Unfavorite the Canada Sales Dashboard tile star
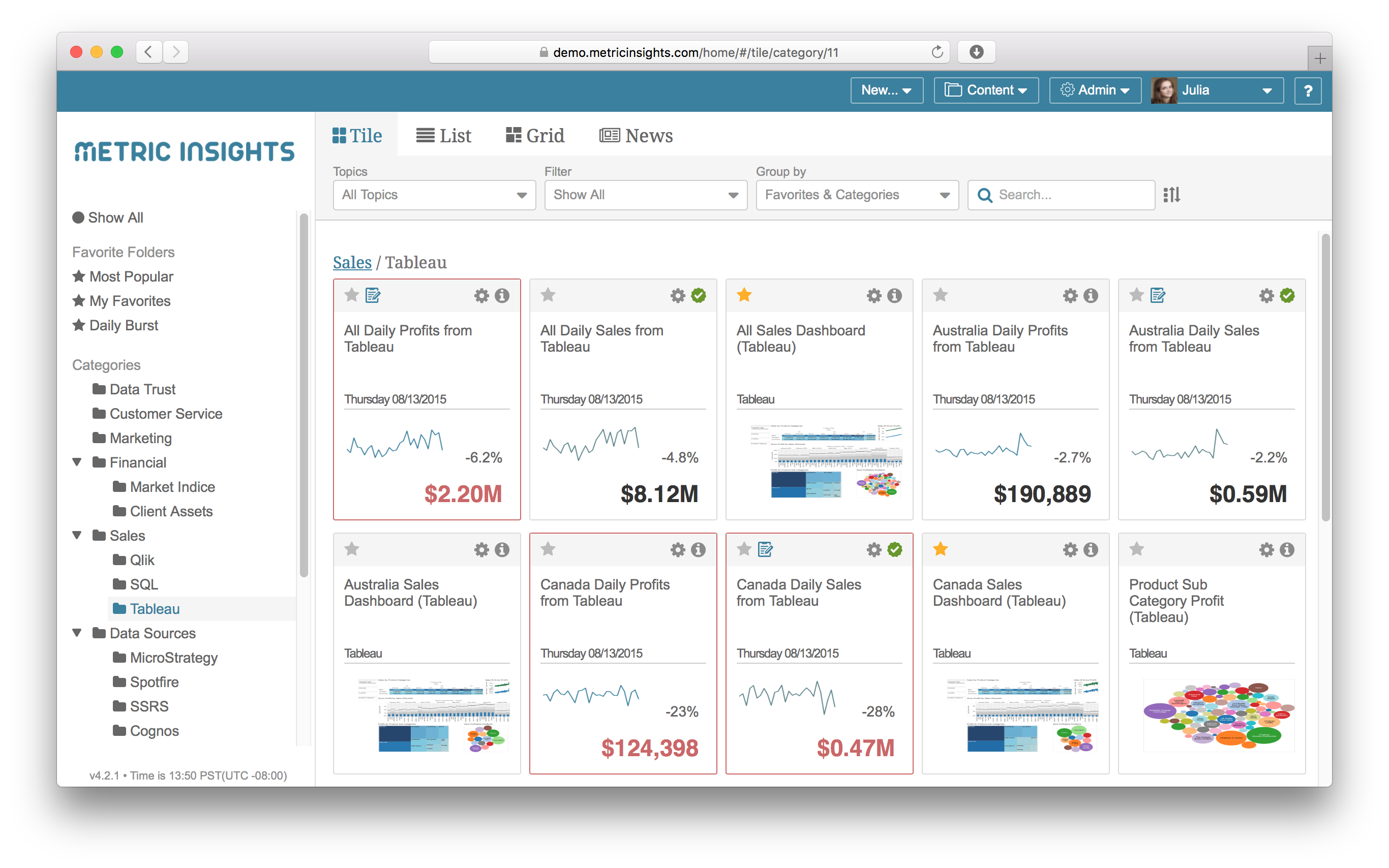This screenshot has width=1389, height=868. pos(941,549)
